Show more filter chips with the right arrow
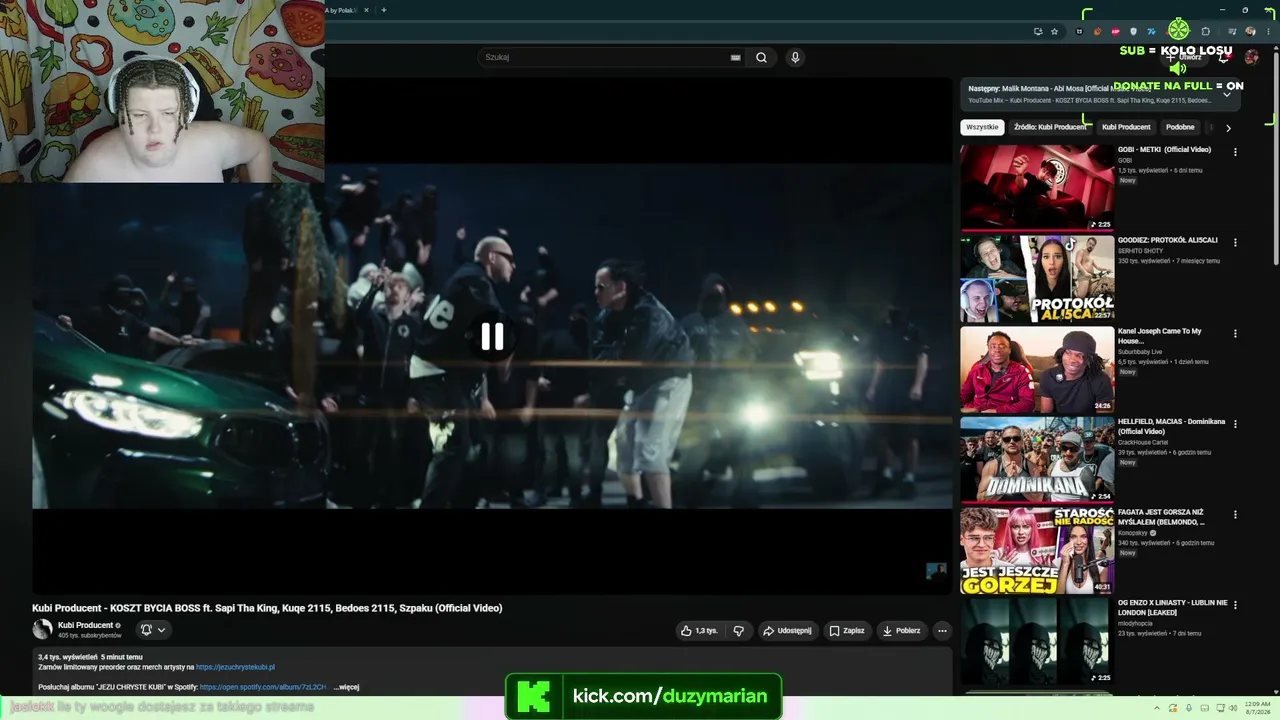Image resolution: width=1280 pixels, height=720 pixels. coord(1228,128)
